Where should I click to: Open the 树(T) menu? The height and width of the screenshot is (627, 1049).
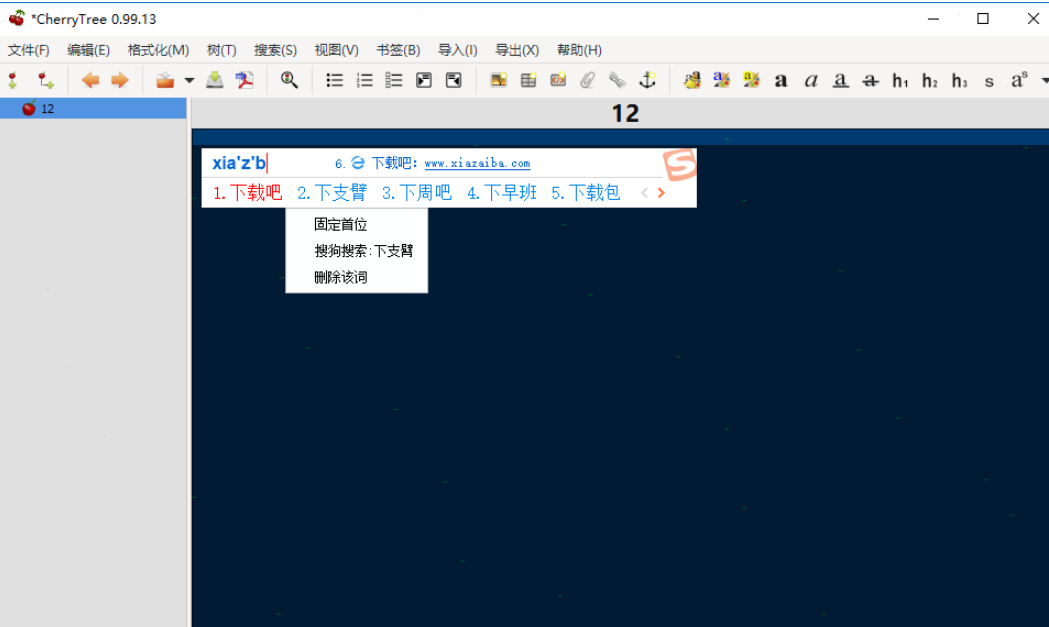(x=221, y=50)
